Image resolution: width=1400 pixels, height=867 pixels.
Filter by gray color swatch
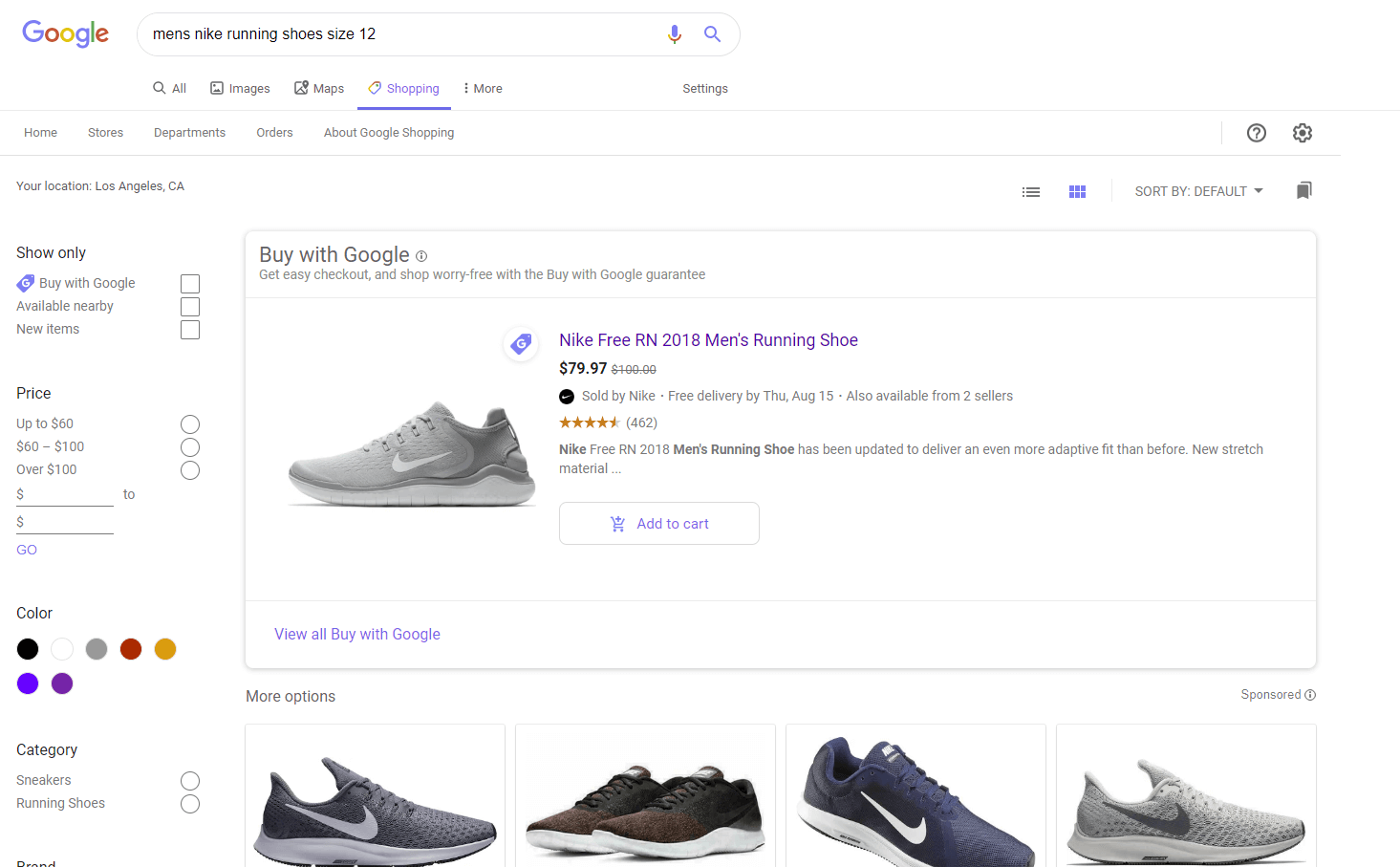click(x=97, y=649)
